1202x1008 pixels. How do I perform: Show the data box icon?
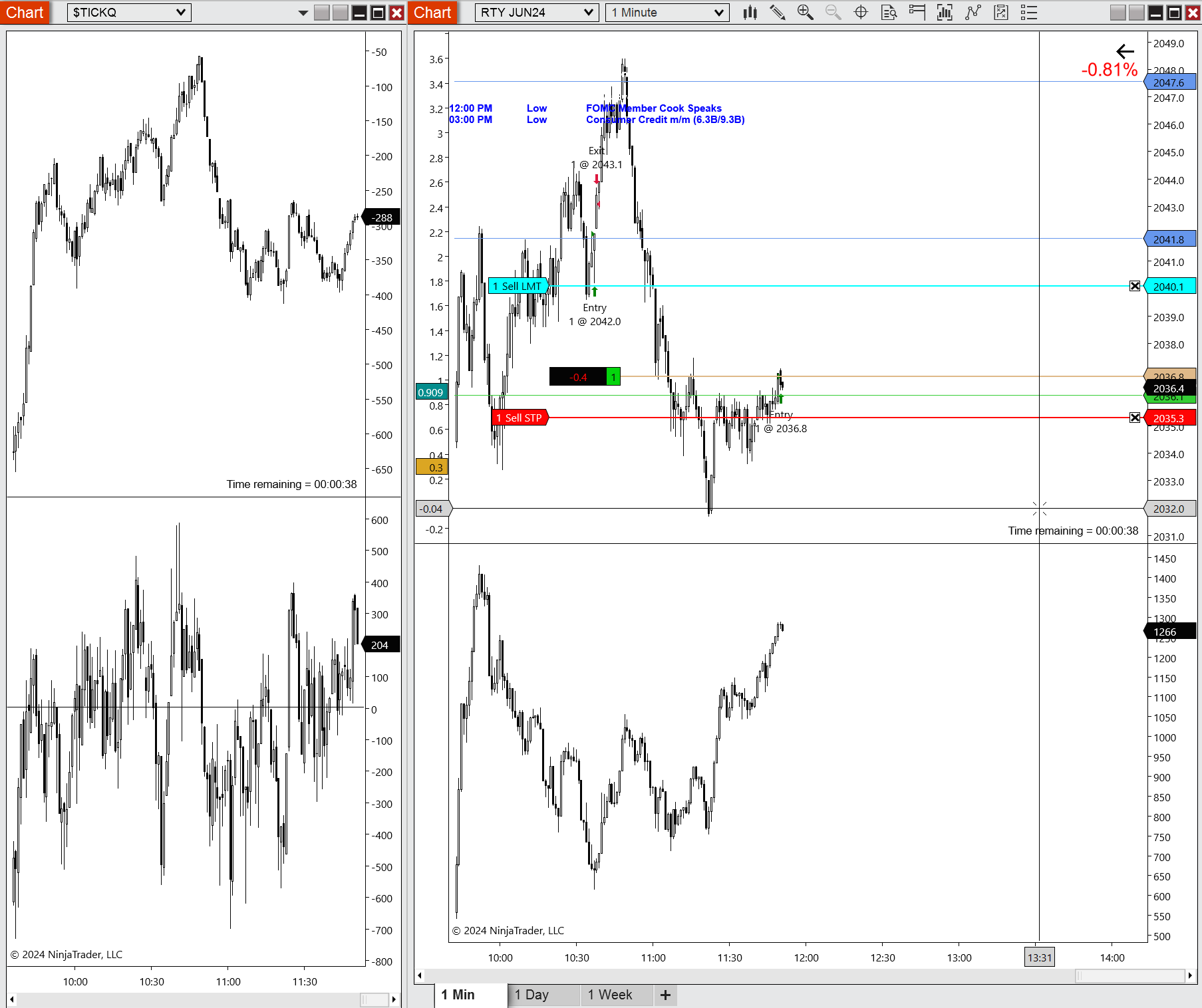click(x=889, y=12)
